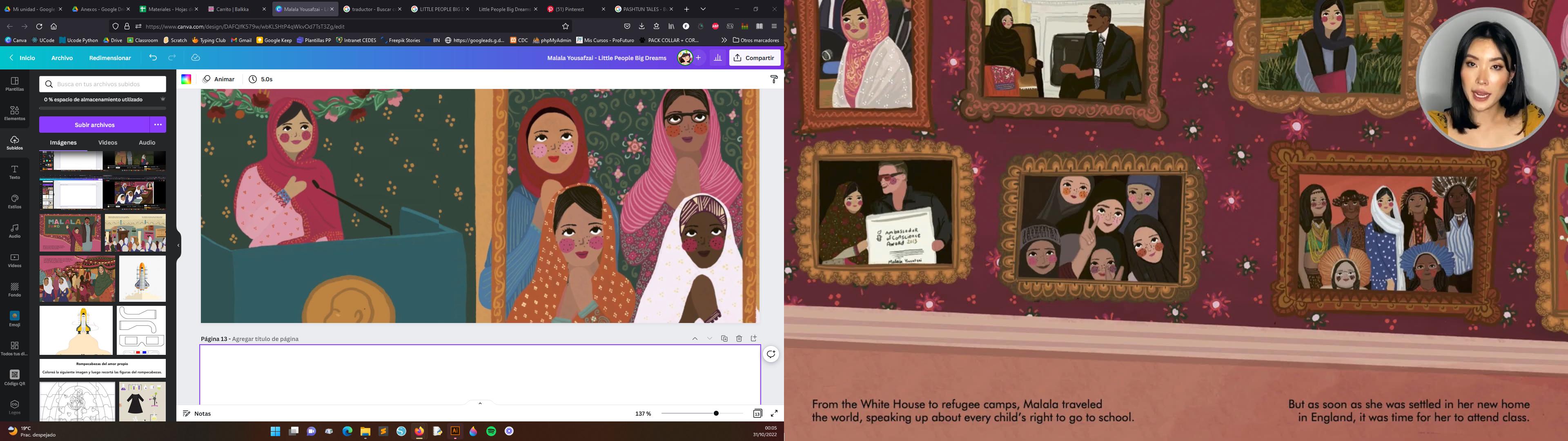Add a new page after page 13
This screenshot has height=441, width=1568.
pyautogui.click(x=753, y=339)
